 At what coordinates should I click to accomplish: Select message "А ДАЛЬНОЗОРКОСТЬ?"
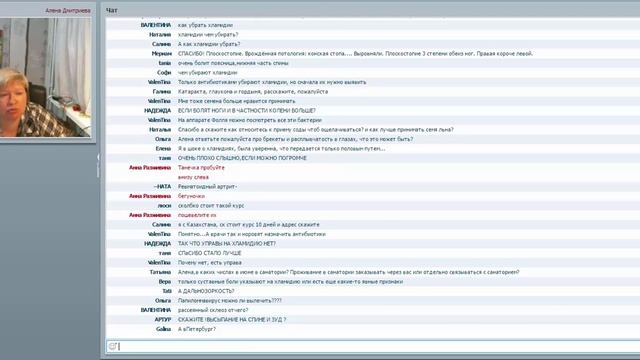pos(206,291)
